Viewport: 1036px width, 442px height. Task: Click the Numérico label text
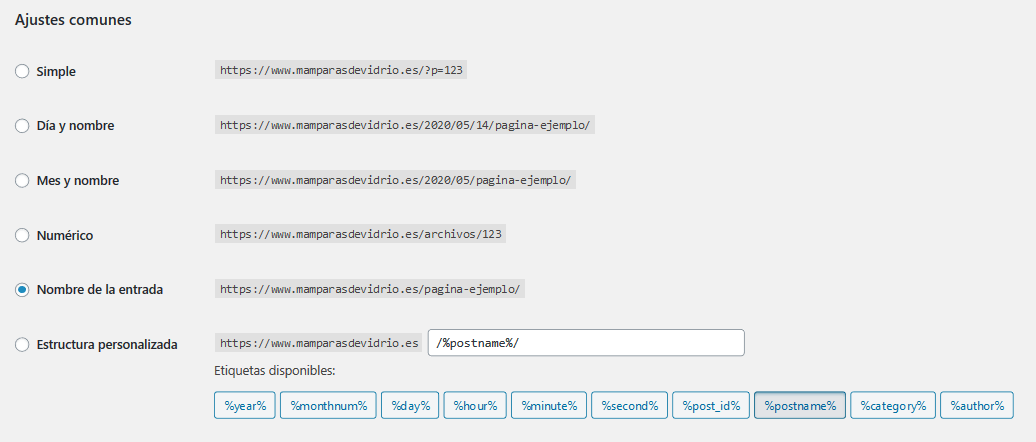click(65, 235)
